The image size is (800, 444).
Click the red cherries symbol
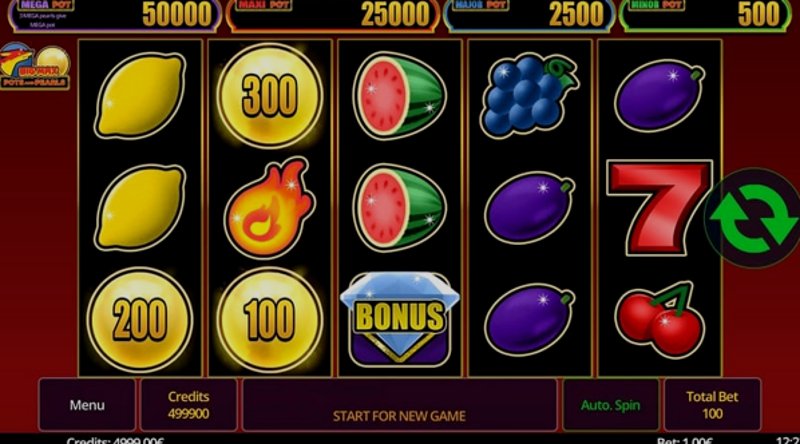tap(660, 319)
